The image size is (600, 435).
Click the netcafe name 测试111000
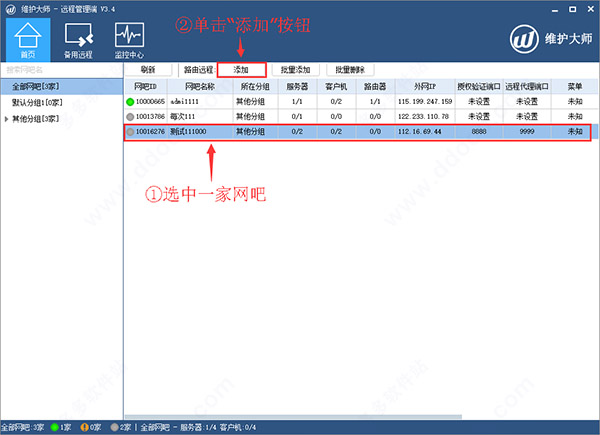pos(188,132)
